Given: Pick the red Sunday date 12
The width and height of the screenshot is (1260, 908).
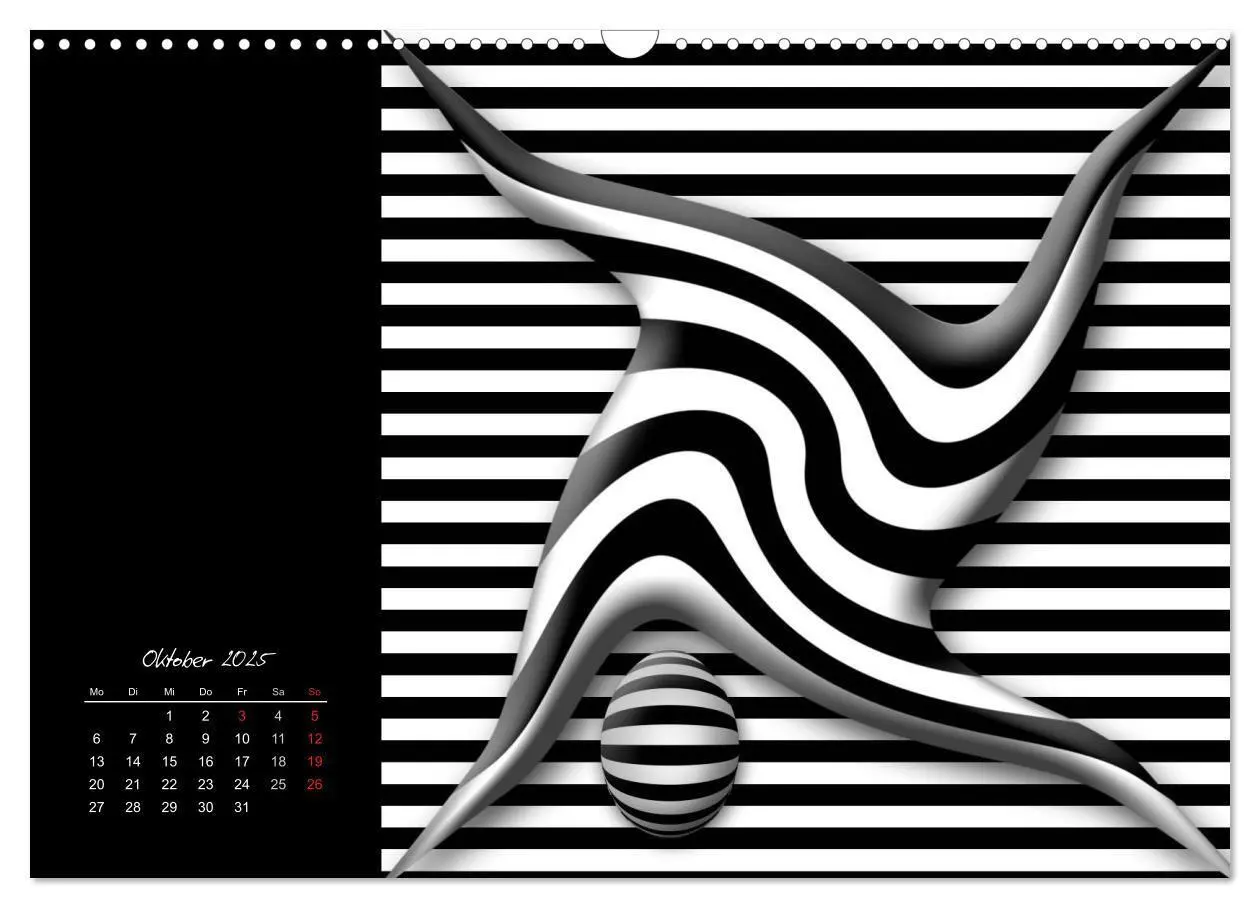Looking at the screenshot, I should pyautogui.click(x=315, y=739).
